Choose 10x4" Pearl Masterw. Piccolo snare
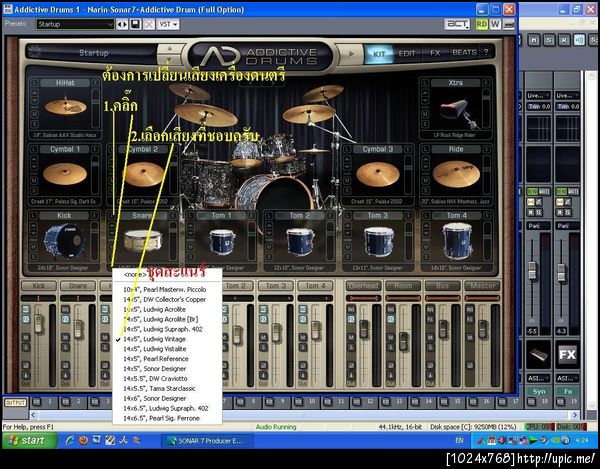Image resolution: width=600 pixels, height=469 pixels. 167,290
